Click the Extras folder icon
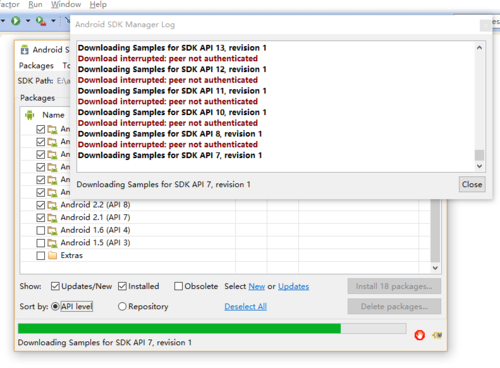The height and width of the screenshot is (368, 500). [52, 255]
